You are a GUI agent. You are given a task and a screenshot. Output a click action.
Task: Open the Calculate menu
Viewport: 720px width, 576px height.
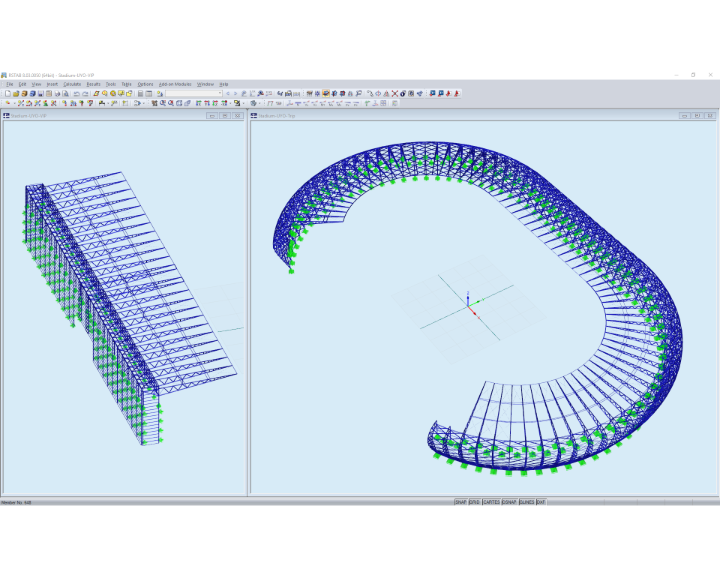72,84
